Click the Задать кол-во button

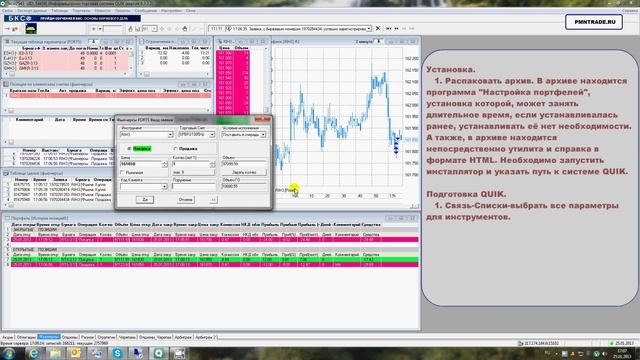click(x=244, y=172)
